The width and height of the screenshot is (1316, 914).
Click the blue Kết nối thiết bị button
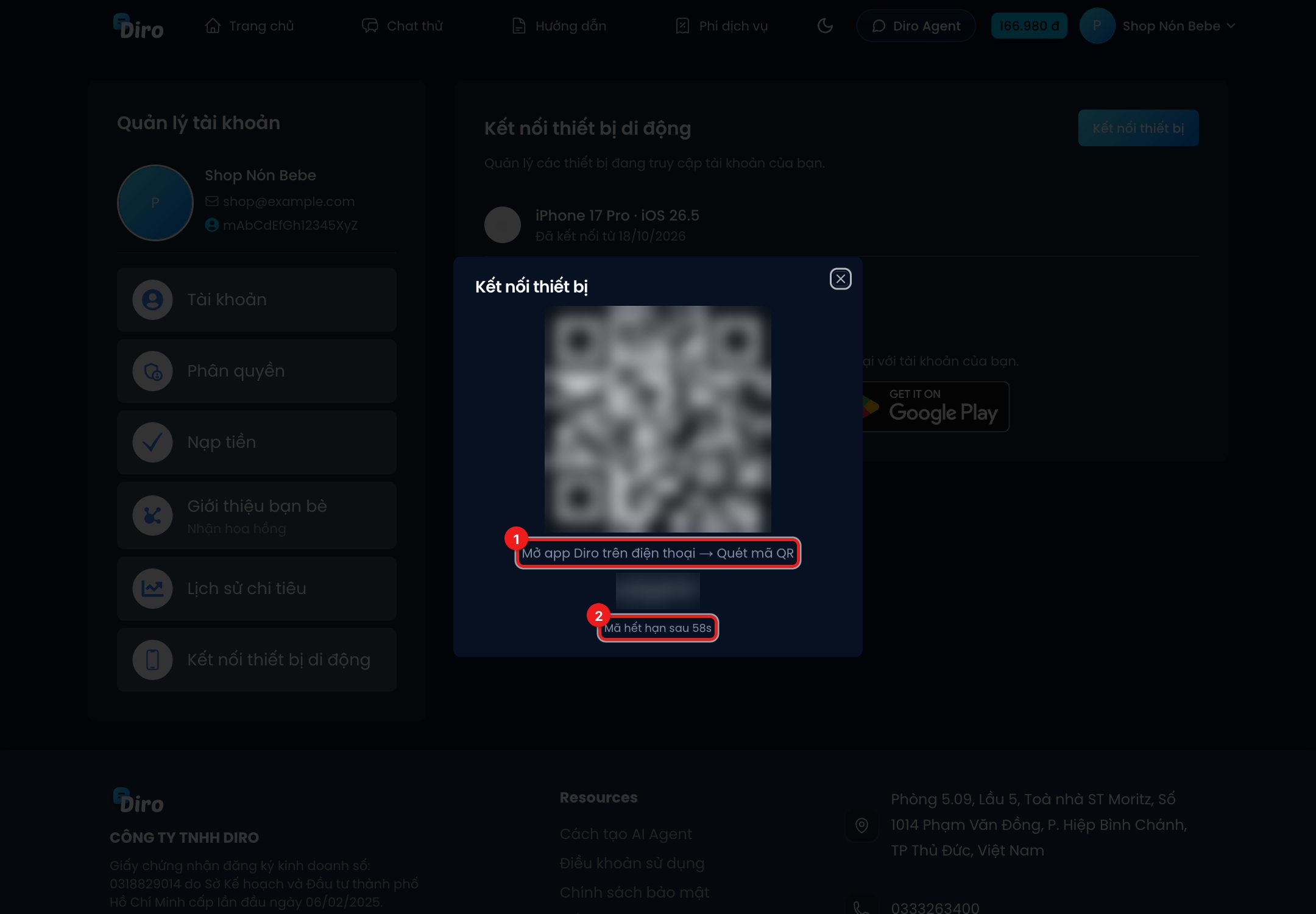(1138, 128)
